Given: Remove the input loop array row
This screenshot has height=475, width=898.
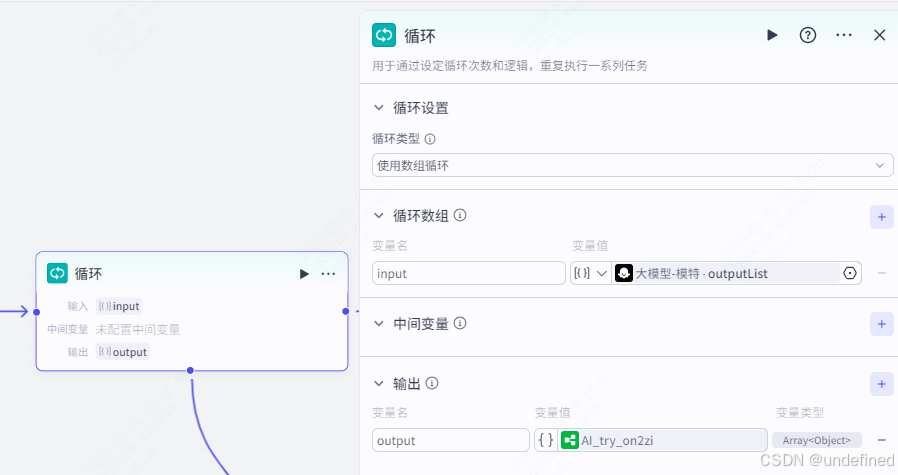Looking at the screenshot, I should pyautogui.click(x=882, y=273).
